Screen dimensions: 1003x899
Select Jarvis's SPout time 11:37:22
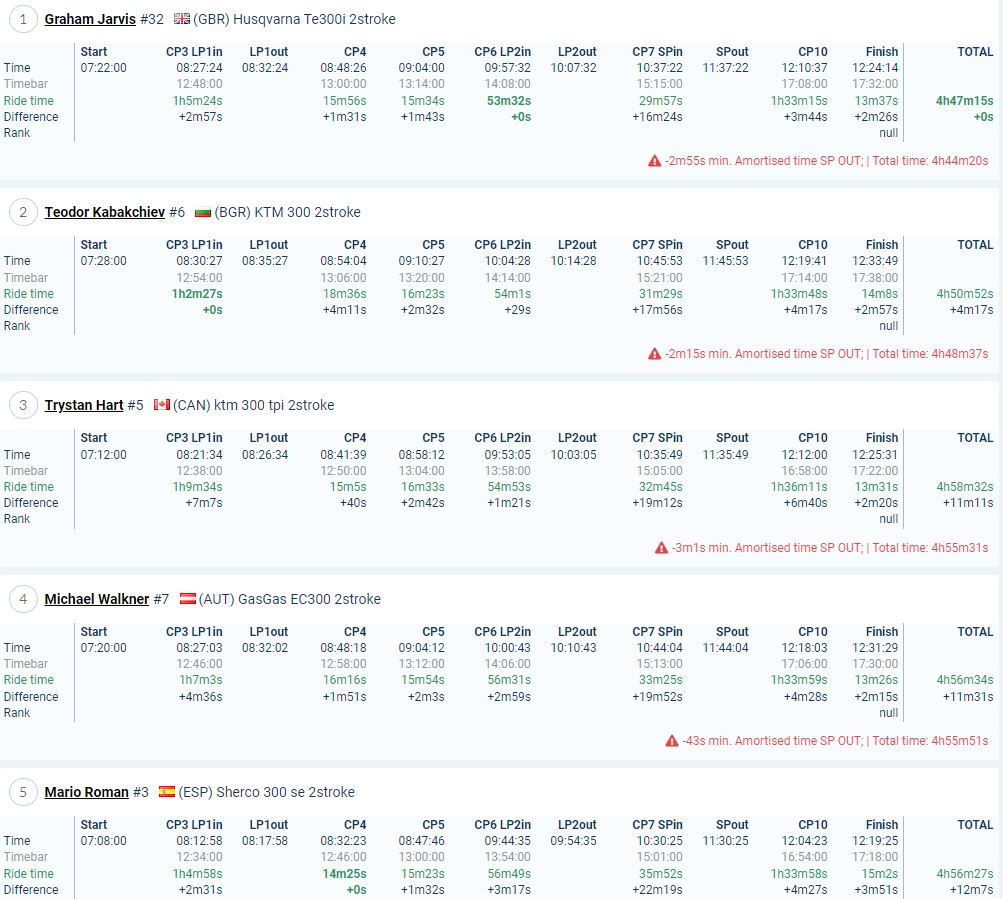[x=725, y=68]
